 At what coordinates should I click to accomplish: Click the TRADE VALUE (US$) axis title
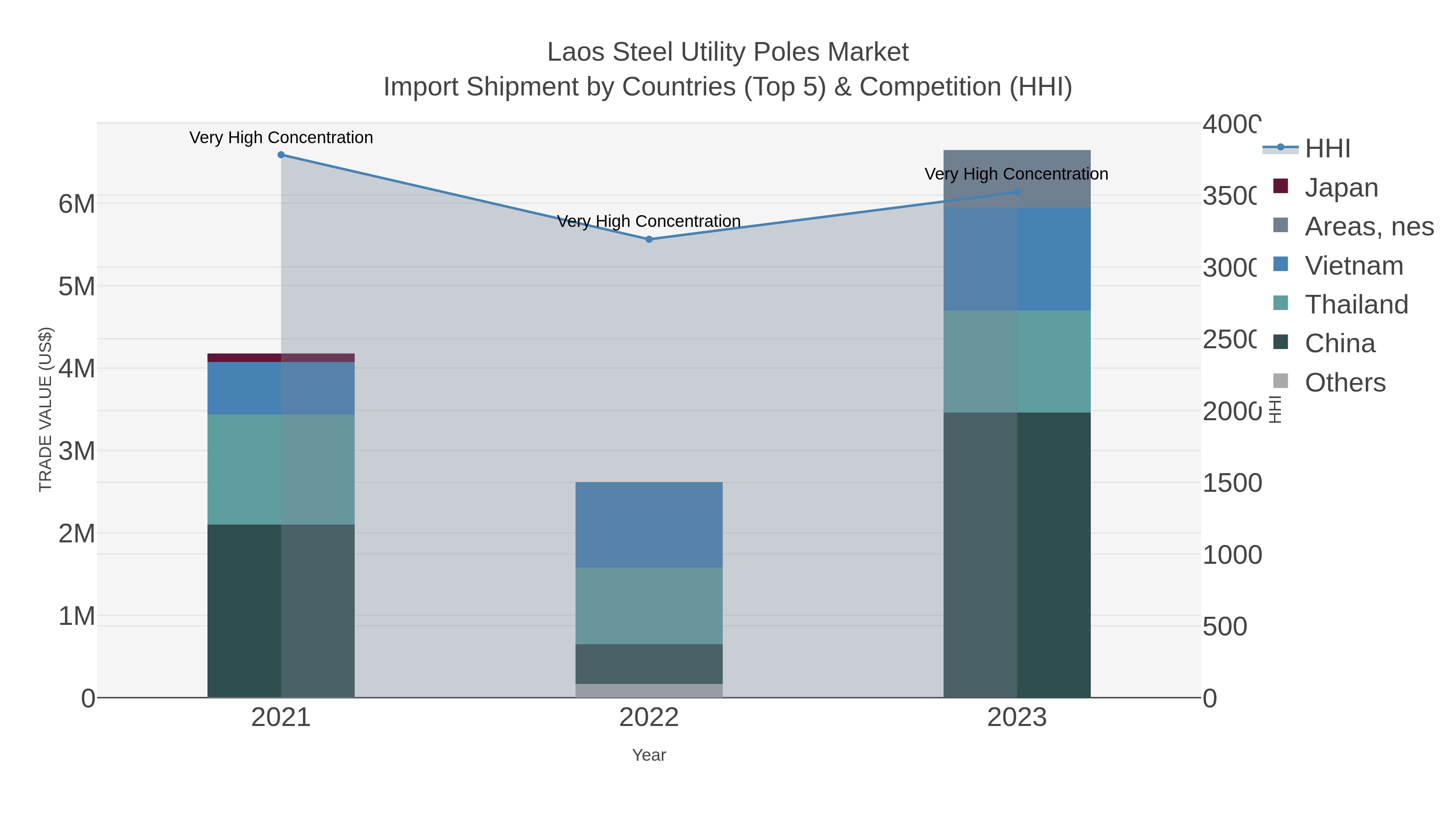point(45,410)
